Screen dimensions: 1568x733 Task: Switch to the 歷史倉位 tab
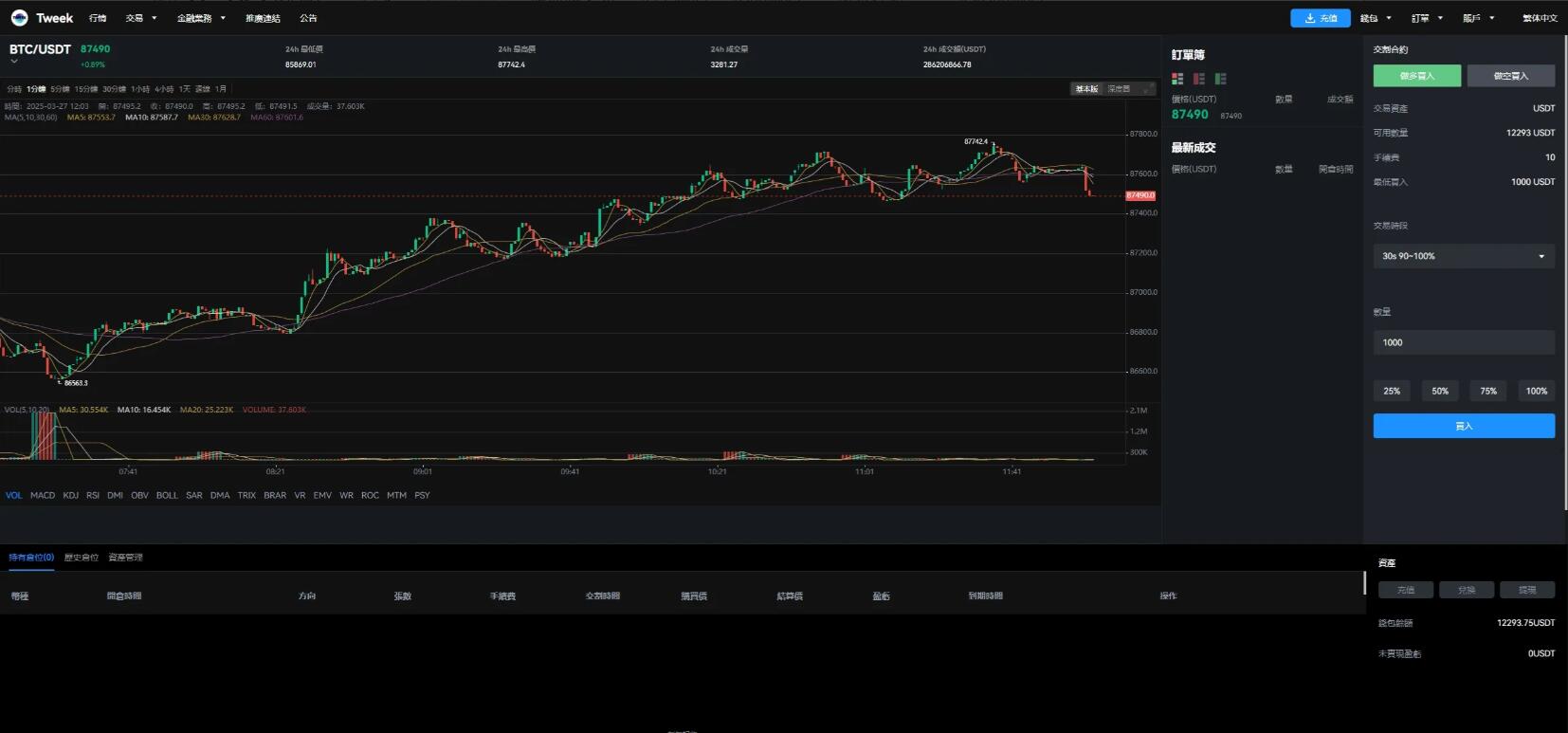click(x=82, y=558)
